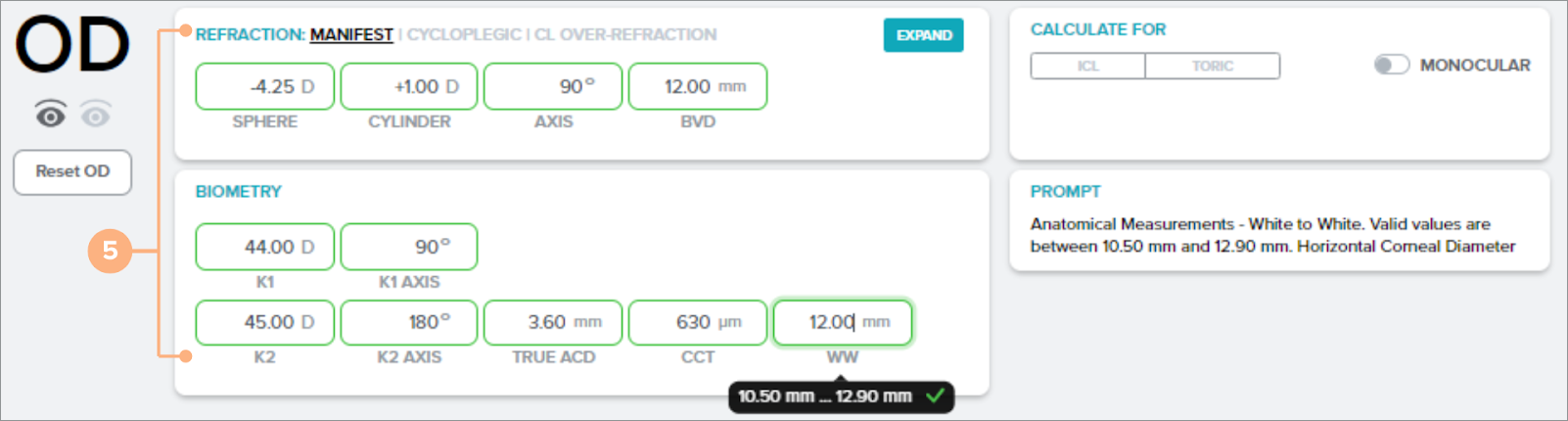The image size is (1568, 421).
Task: Click the Sphere input field
Action: [264, 86]
